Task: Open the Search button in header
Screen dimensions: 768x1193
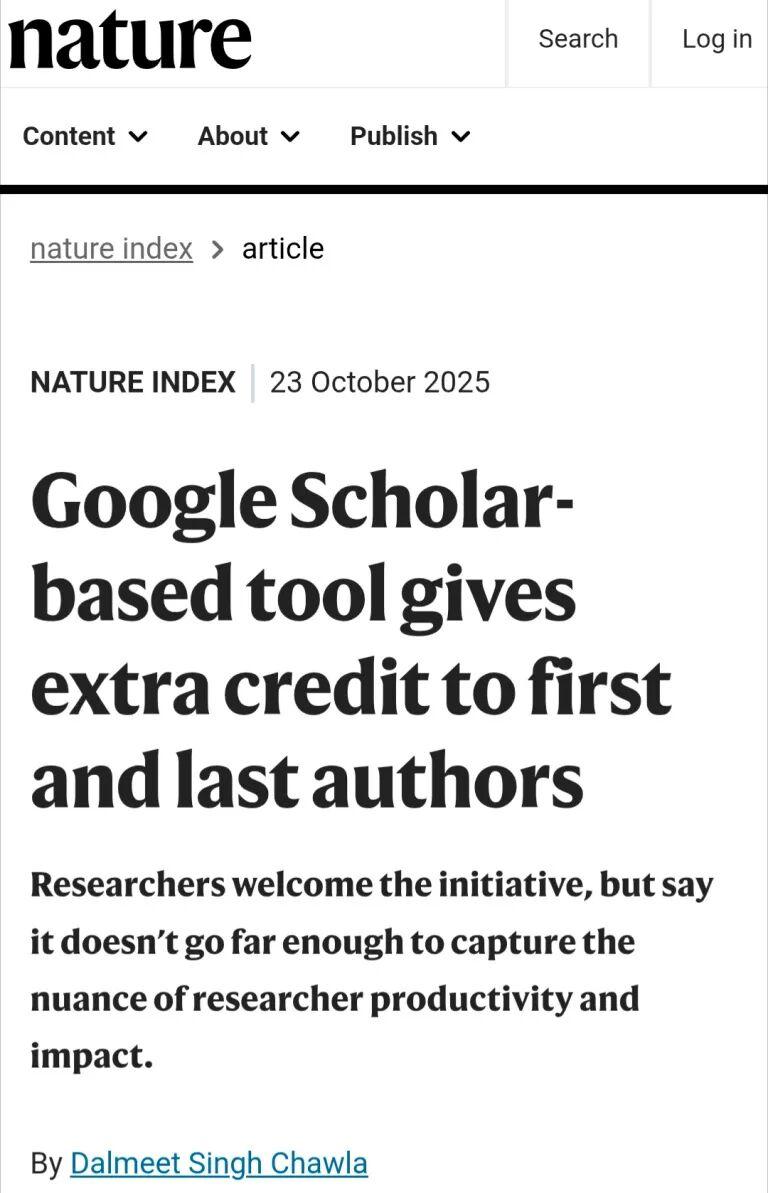Action: coord(578,39)
